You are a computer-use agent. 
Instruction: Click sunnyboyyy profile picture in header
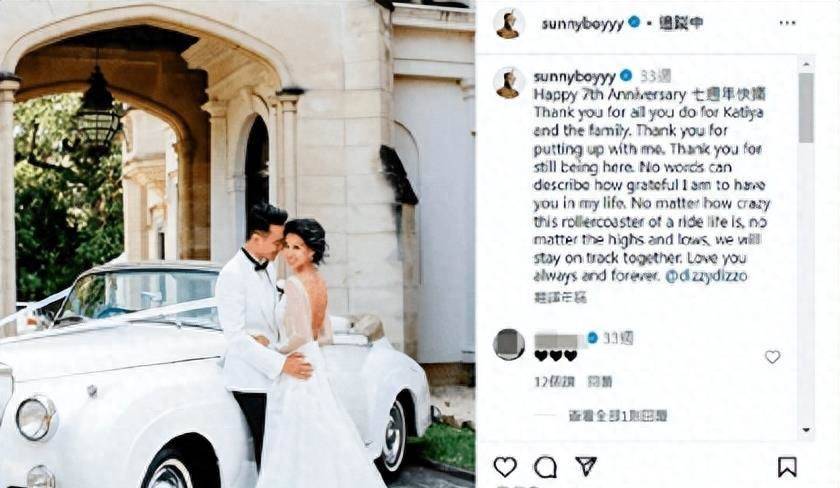[x=507, y=24]
